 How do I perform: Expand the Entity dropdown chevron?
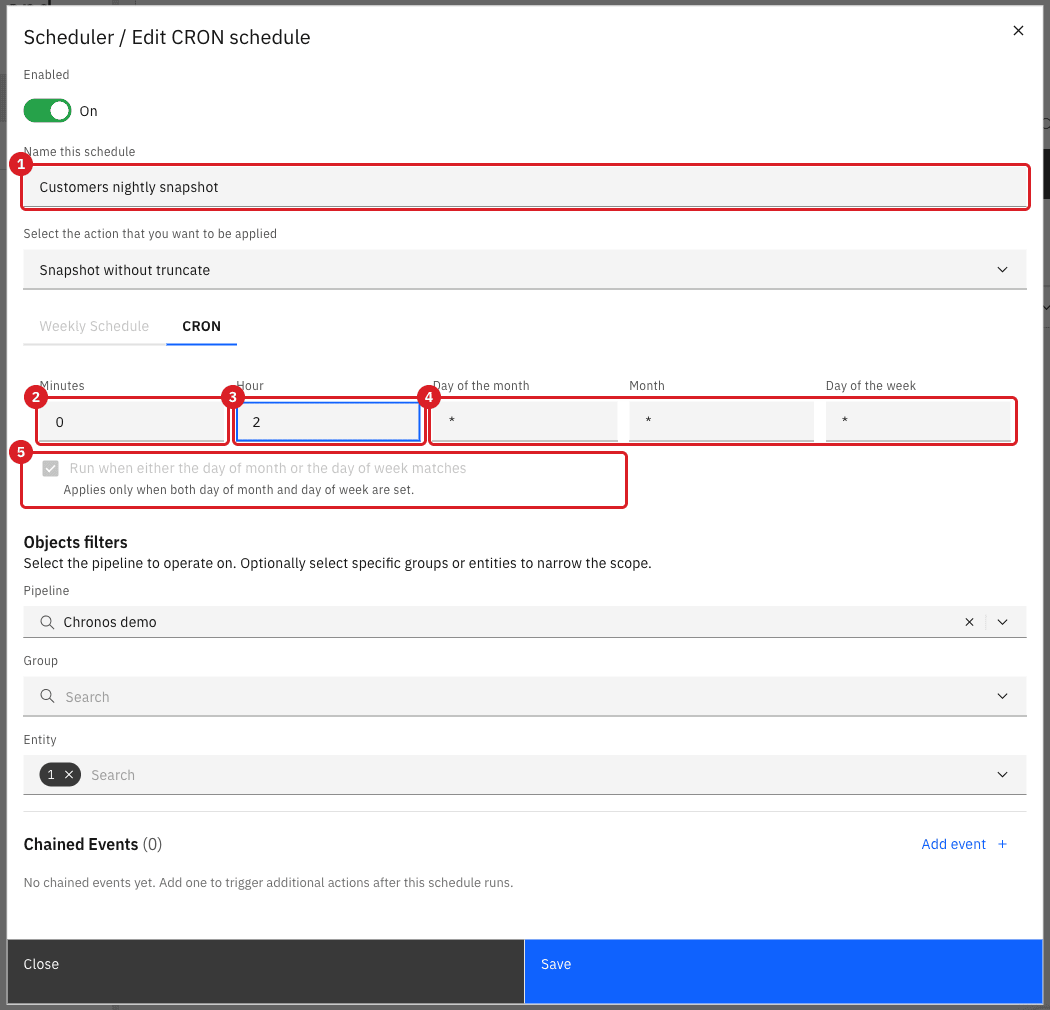coord(1002,775)
